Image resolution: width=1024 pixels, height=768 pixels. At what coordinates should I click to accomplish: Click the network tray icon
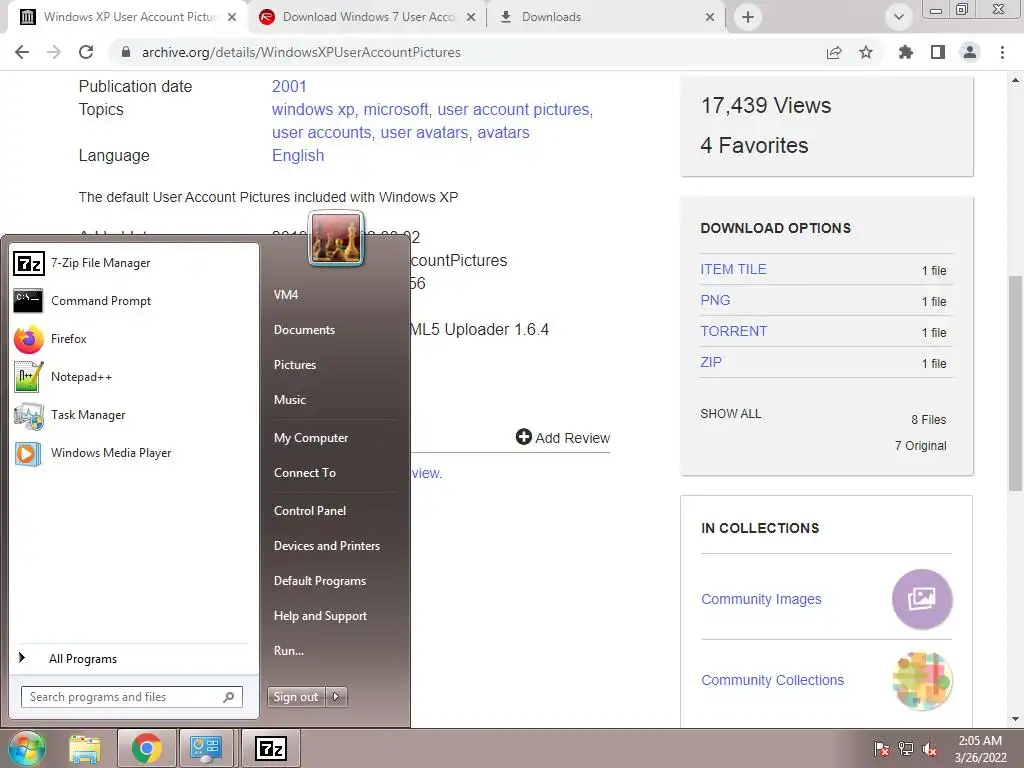click(906, 749)
